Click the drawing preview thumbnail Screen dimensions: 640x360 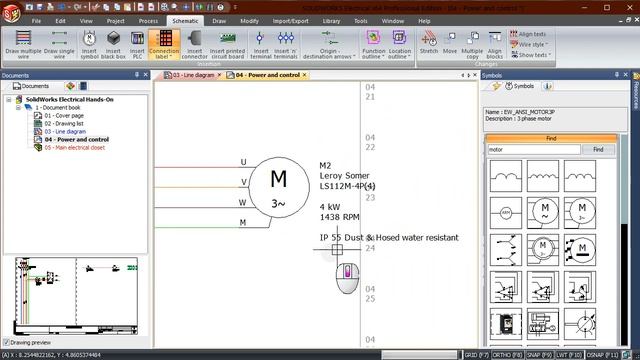pyautogui.click(x=76, y=296)
